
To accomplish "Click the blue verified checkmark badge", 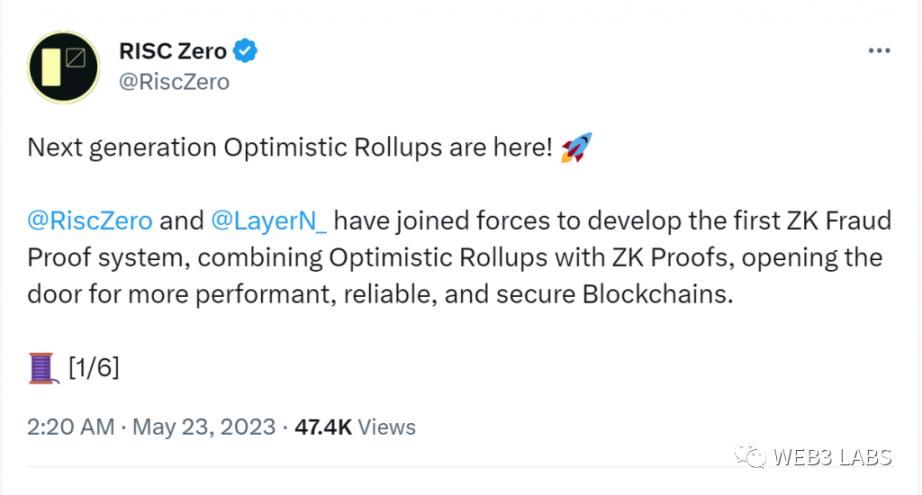I will point(245,49).
